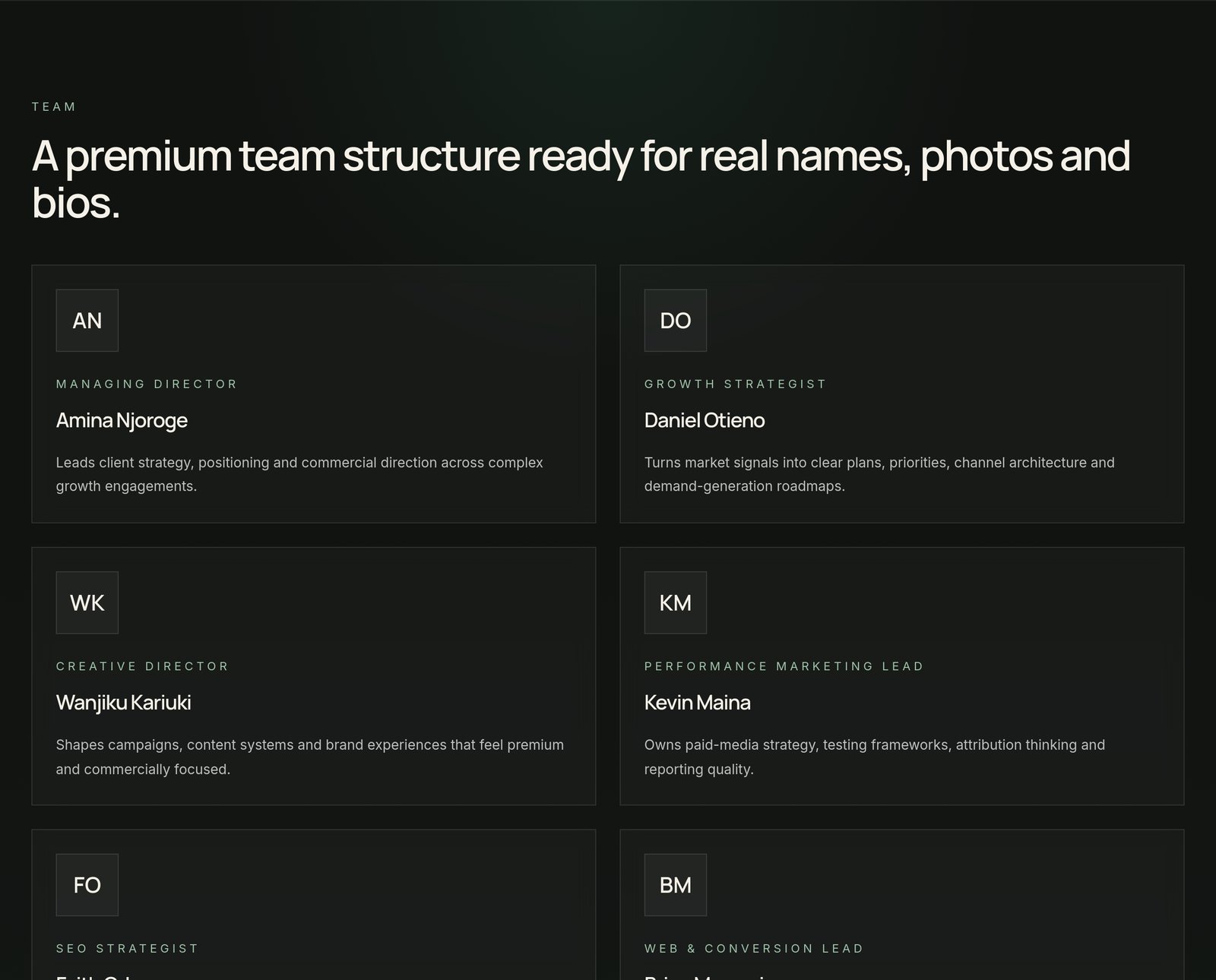Click Kevin's bio about paid-media strategy
1216x980 pixels.
875,757
